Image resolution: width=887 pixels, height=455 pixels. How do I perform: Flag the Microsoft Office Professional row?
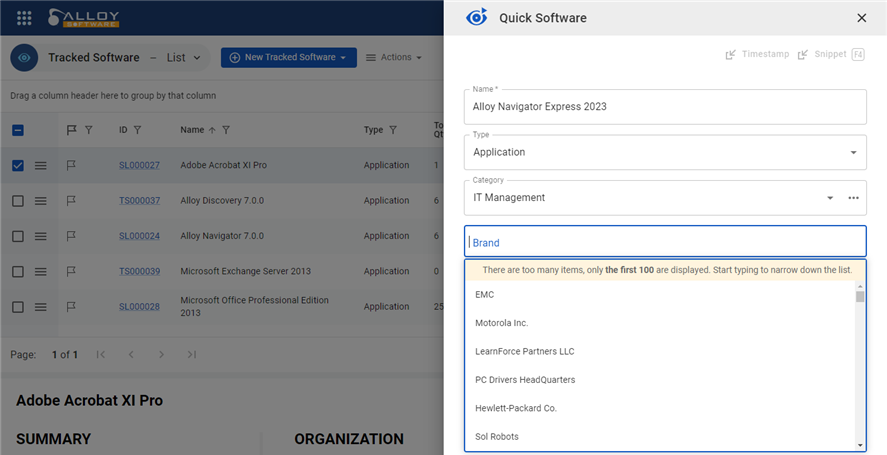coord(71,307)
